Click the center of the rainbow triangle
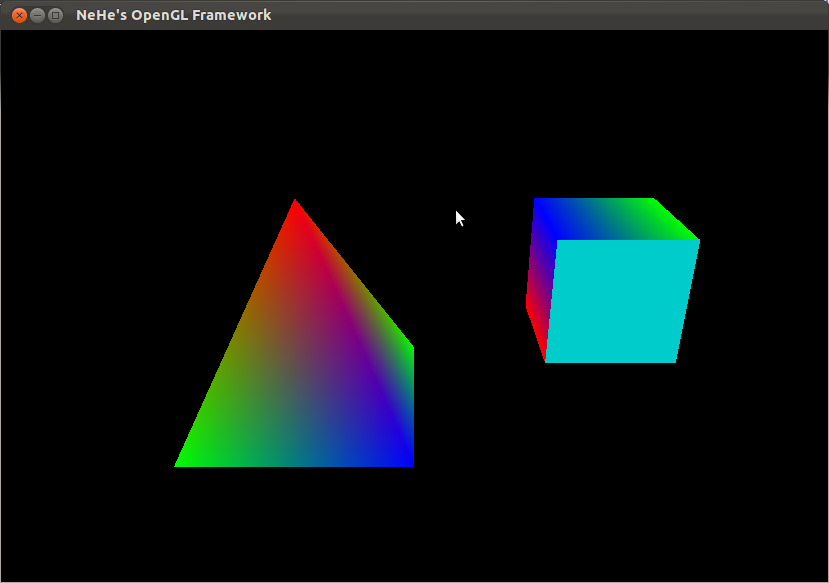Screen dimensions: 829x583 (x=295, y=370)
